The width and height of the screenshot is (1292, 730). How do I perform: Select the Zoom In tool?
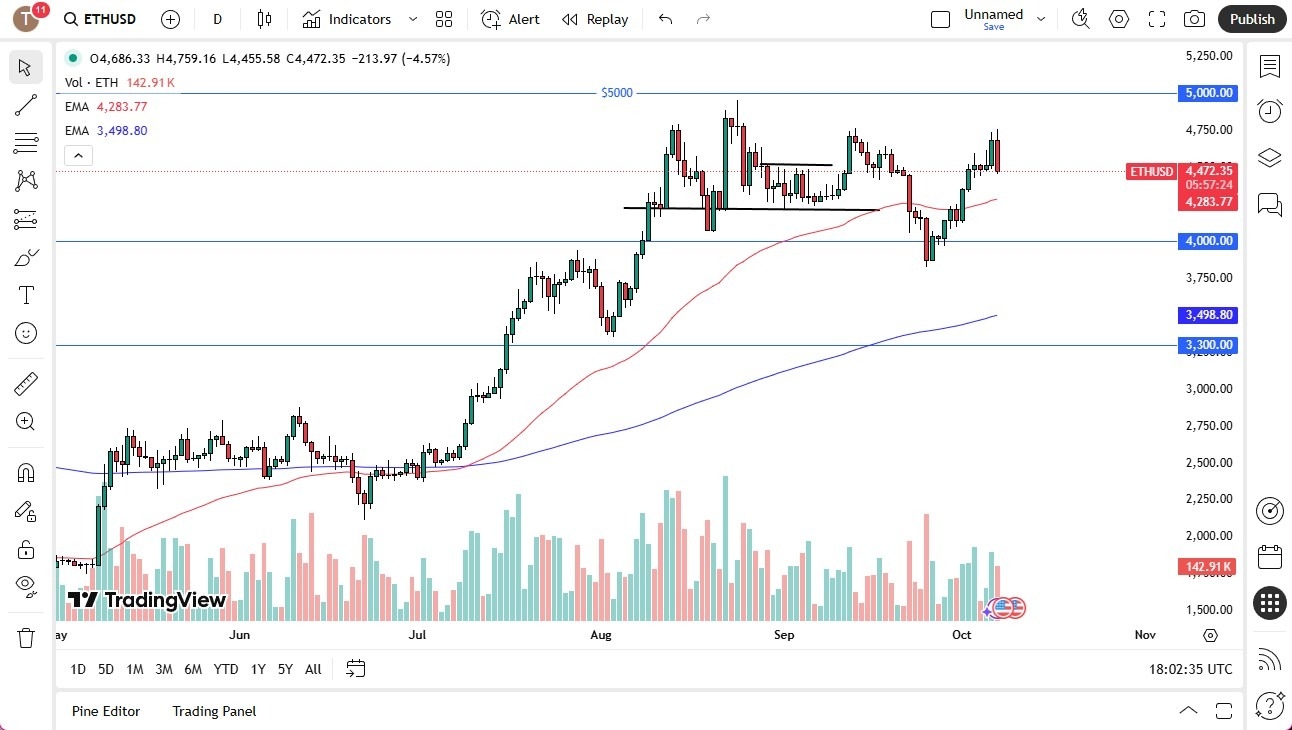[26, 421]
